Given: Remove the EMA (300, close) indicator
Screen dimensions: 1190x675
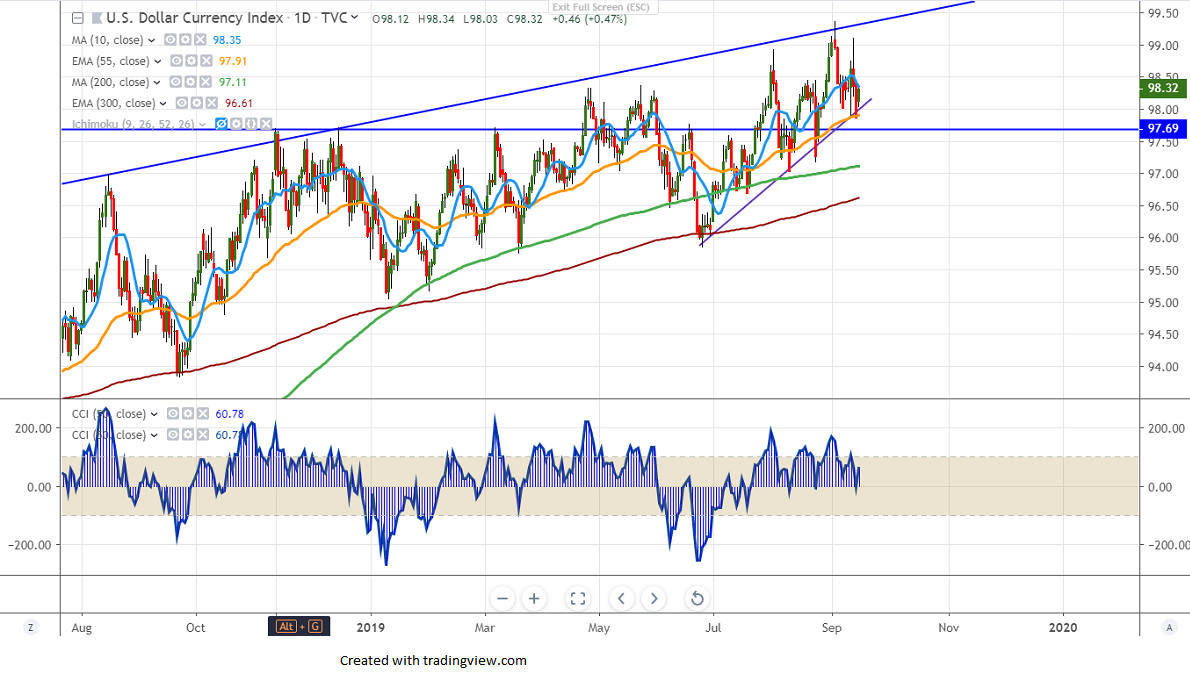Looking at the screenshot, I should tap(212, 103).
